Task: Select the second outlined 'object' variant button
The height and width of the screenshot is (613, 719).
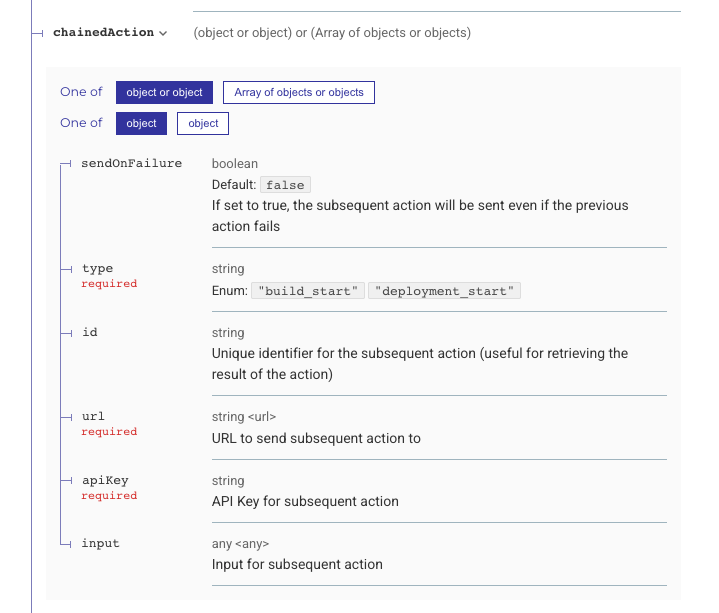Action: 203,124
